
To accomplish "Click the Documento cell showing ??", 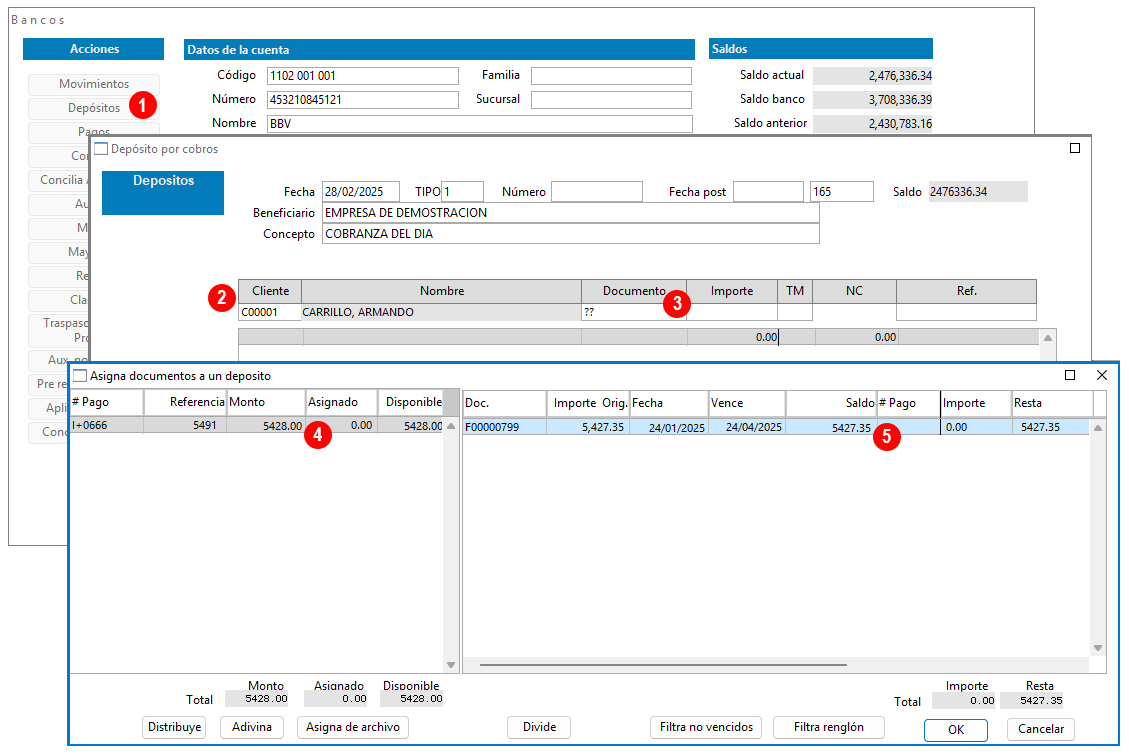I will click(634, 312).
